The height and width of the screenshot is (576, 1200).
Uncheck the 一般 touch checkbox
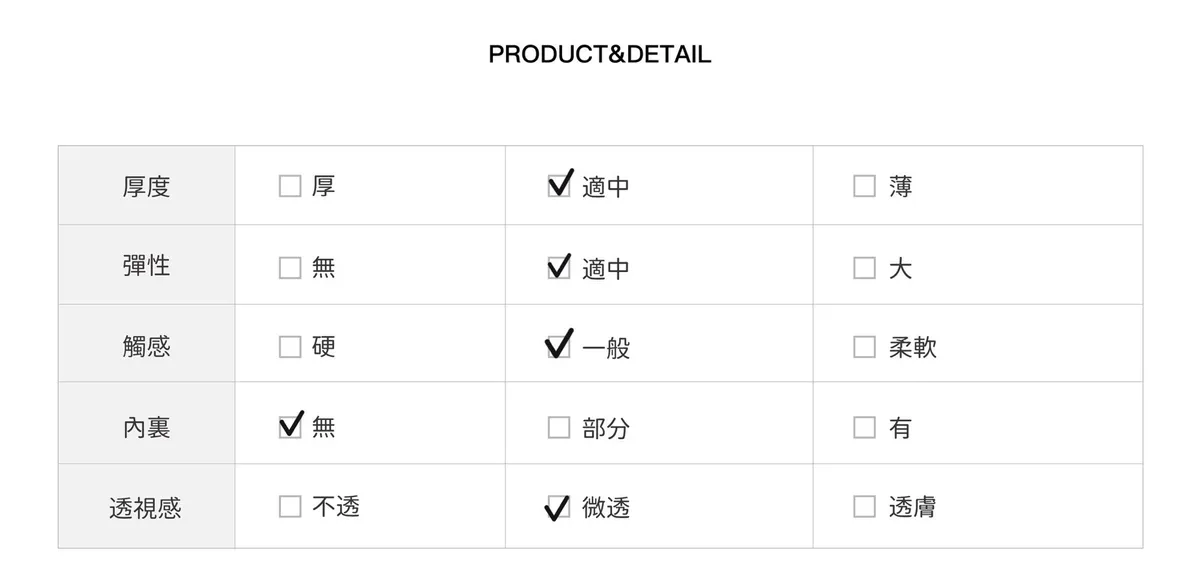pyautogui.click(x=559, y=348)
